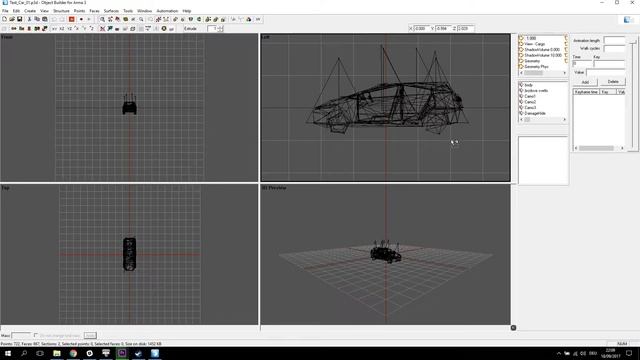Click the black dot toolbar icon

click(81, 19)
